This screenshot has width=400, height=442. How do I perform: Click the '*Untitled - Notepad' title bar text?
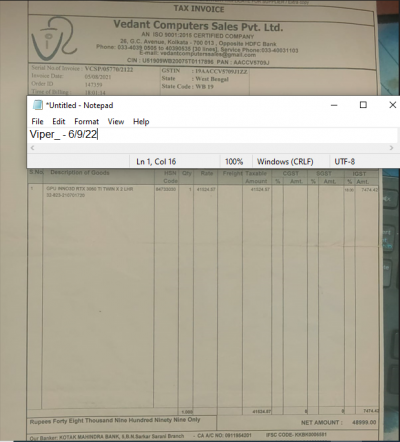pos(80,105)
